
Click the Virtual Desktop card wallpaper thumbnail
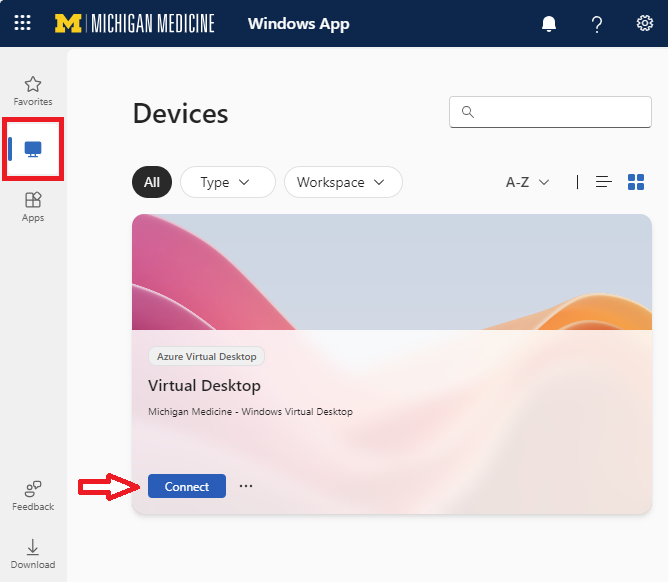pyautogui.click(x=391, y=270)
